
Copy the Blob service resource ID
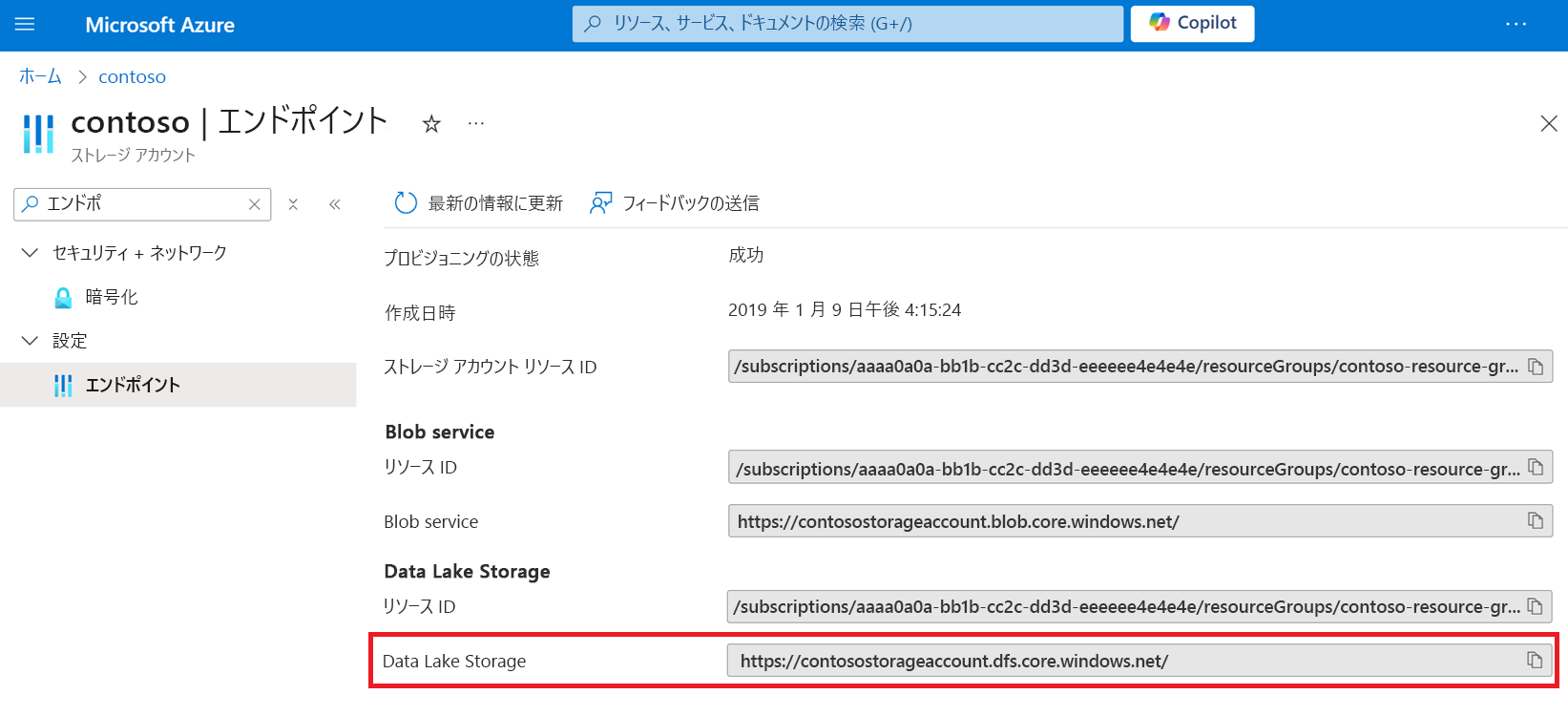coord(1536,468)
